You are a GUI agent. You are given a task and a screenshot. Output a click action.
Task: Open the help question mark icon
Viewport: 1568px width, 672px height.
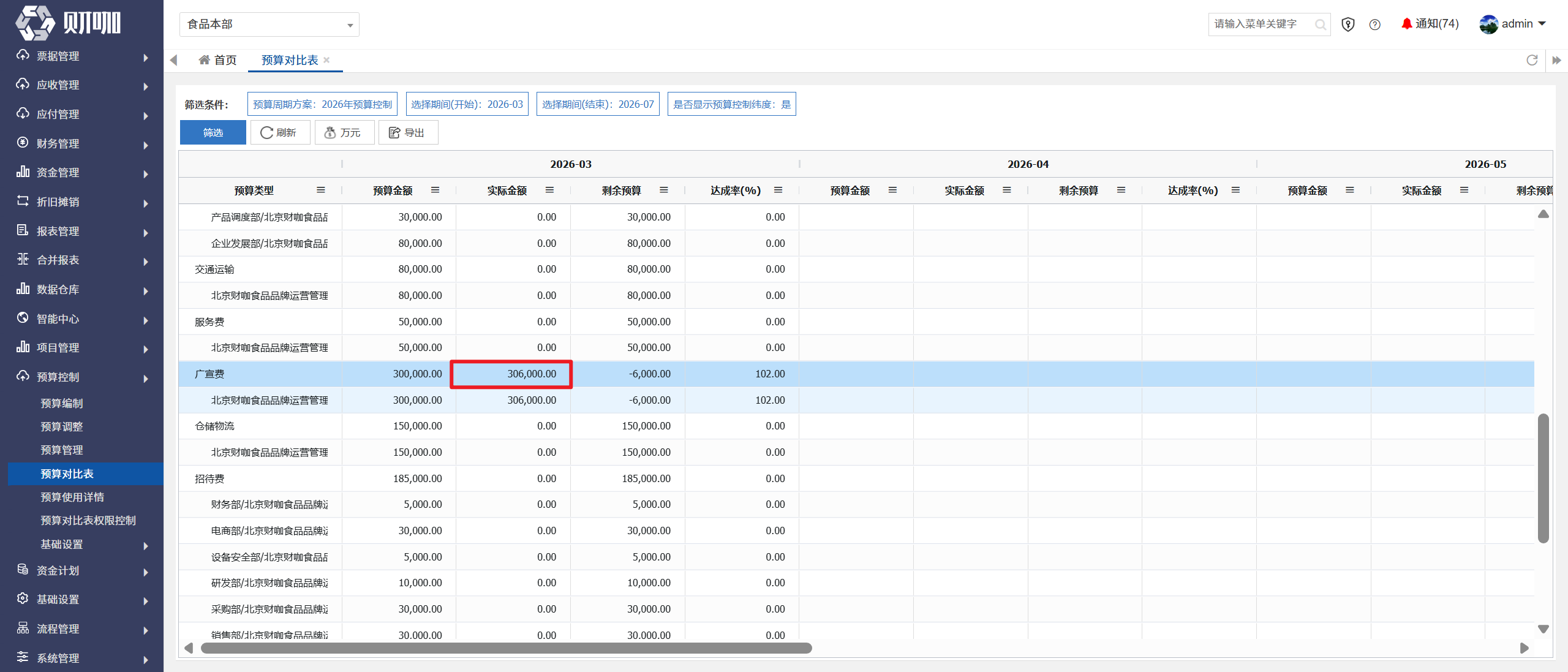click(x=1375, y=25)
